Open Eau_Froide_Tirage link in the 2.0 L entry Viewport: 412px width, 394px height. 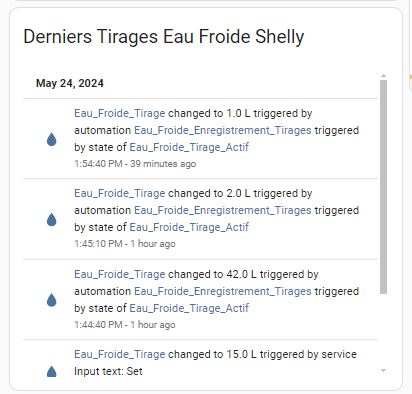[120, 194]
